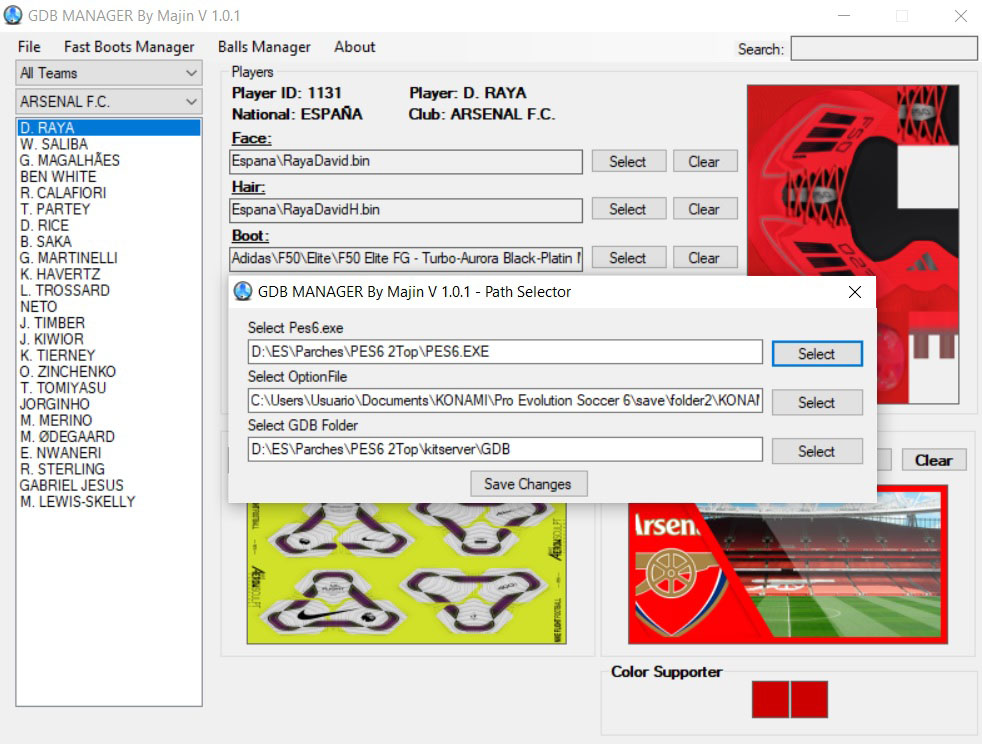Click Clear button for Boot
This screenshot has height=744, width=982.
point(705,258)
